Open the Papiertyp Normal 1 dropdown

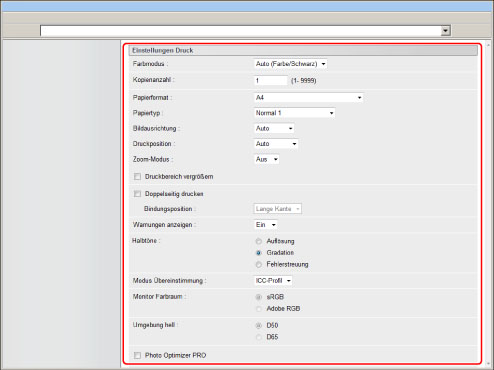pos(294,113)
